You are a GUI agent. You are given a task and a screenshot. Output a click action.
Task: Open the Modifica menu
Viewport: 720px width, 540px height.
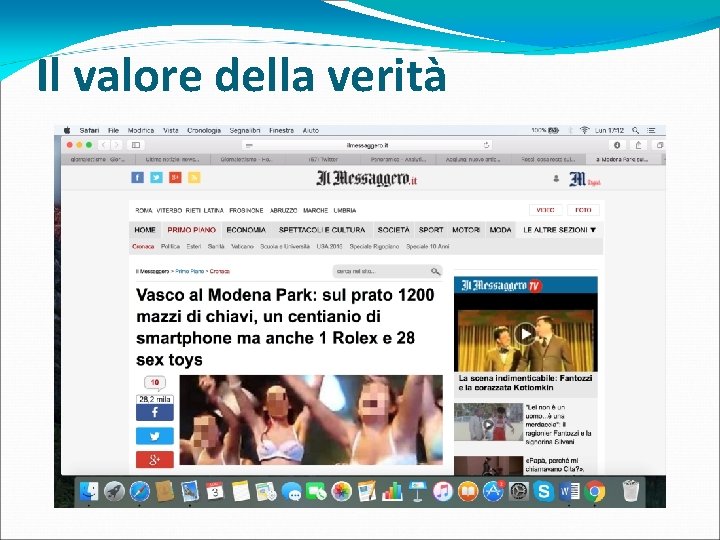(x=141, y=130)
